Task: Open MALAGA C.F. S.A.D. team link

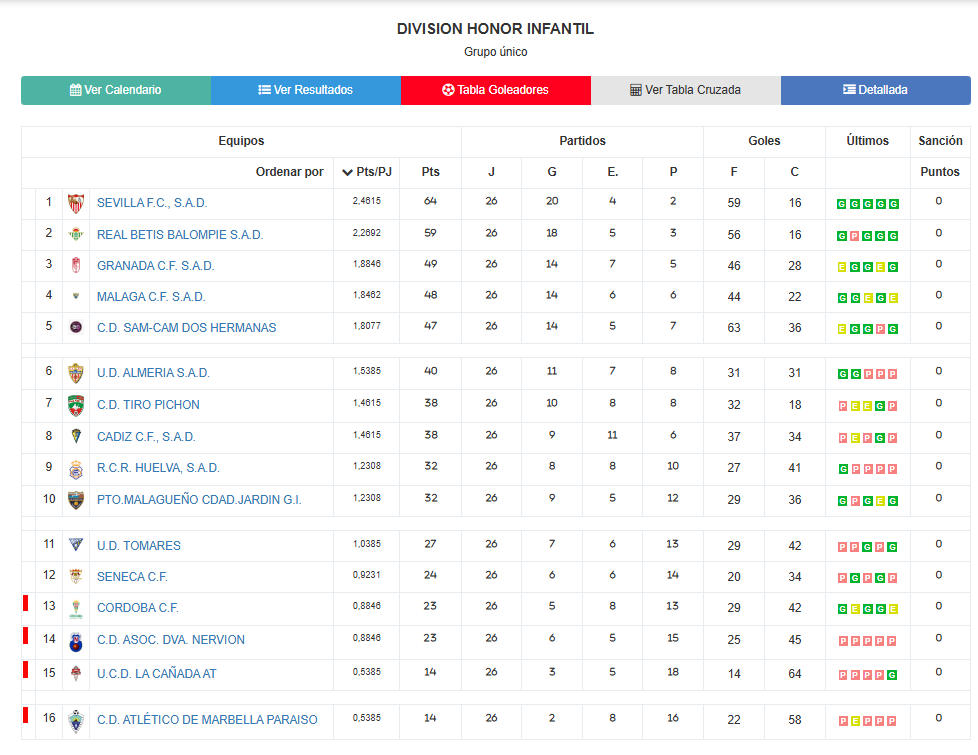Action: (151, 297)
